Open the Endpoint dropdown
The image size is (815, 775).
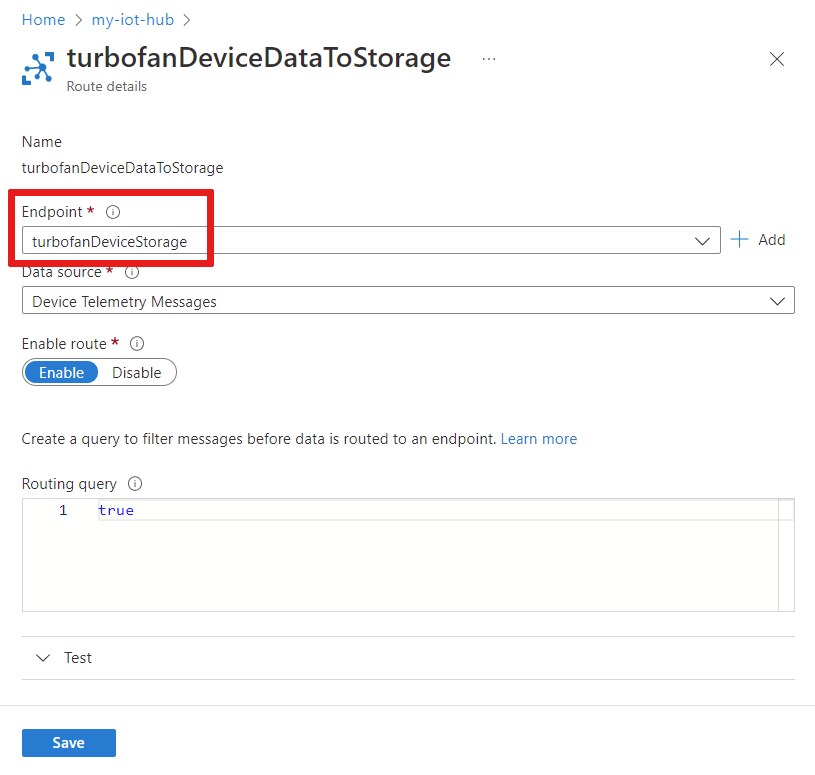coord(703,240)
